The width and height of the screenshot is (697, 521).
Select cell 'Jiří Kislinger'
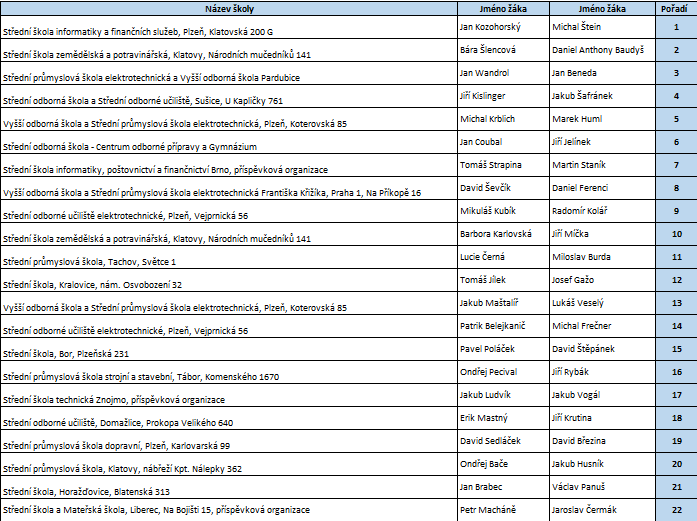(504, 96)
